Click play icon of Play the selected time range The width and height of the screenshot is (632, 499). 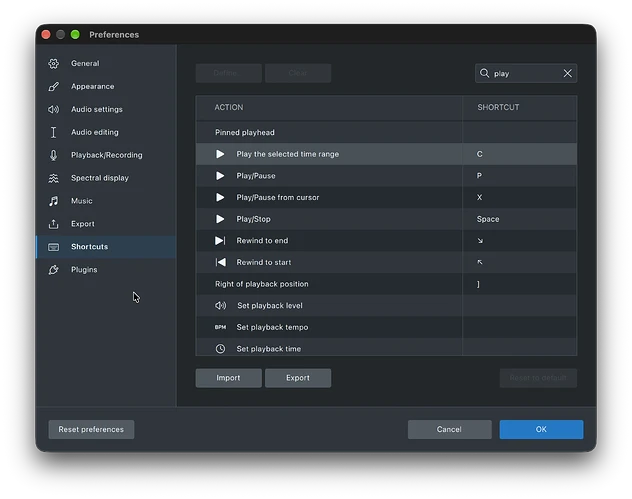pyautogui.click(x=220, y=154)
